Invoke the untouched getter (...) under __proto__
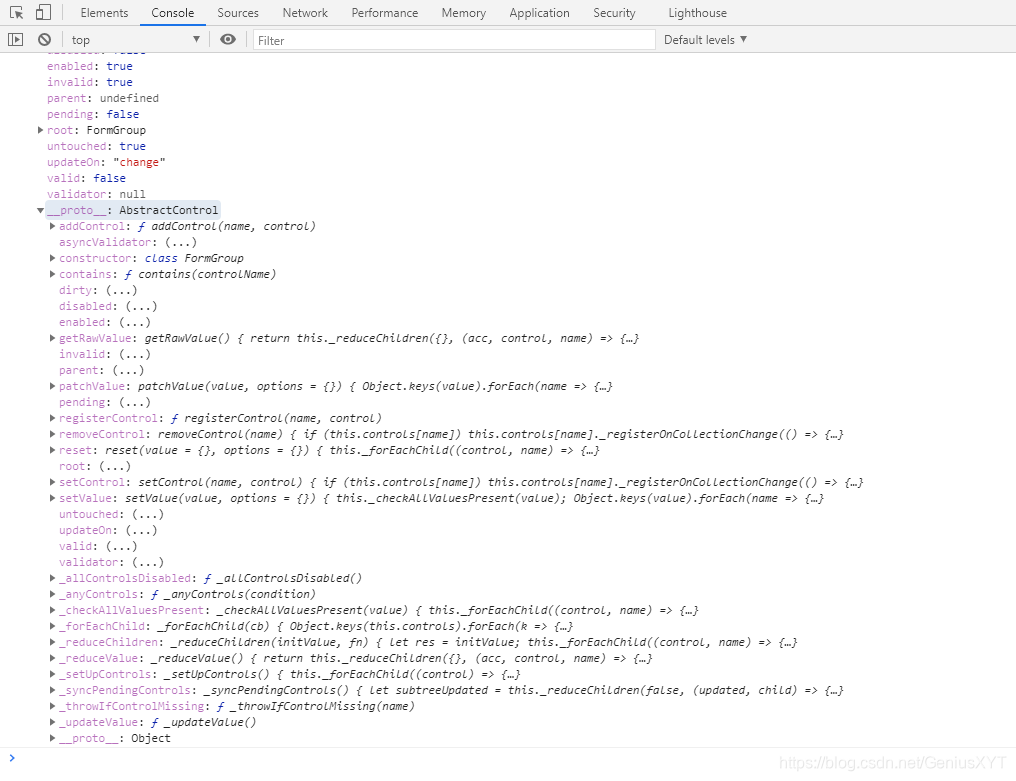Screen dimensions: 1016x781 [147, 514]
